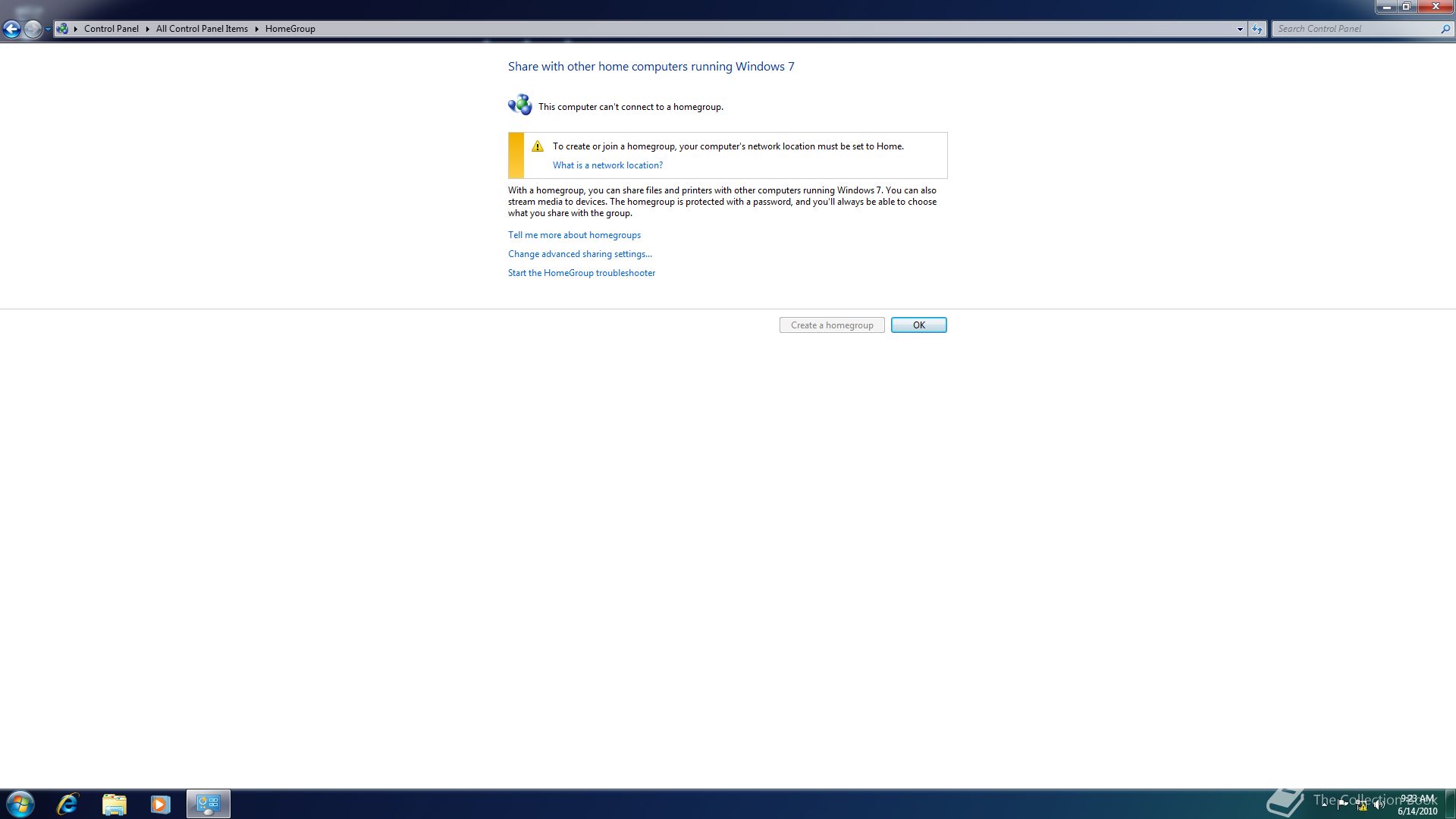Expand arrow after Control Panel breadcrumb
The image size is (1456, 819).
[147, 29]
